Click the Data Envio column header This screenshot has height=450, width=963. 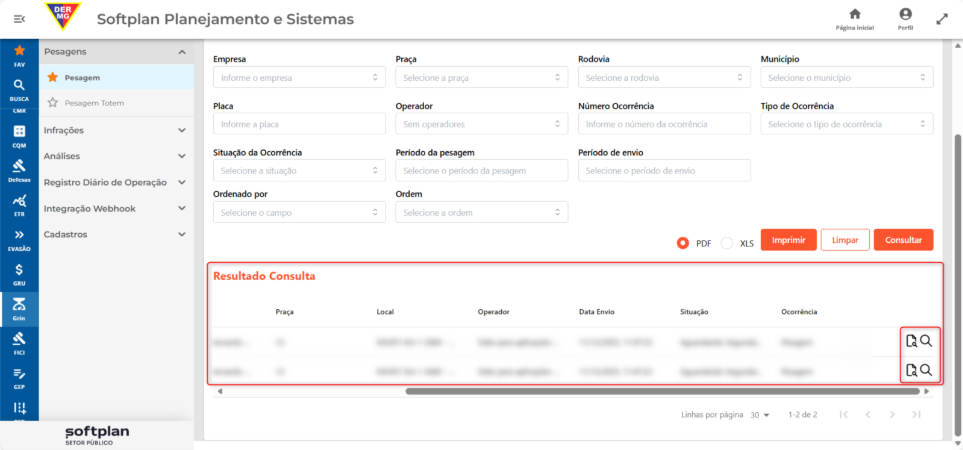coord(596,312)
